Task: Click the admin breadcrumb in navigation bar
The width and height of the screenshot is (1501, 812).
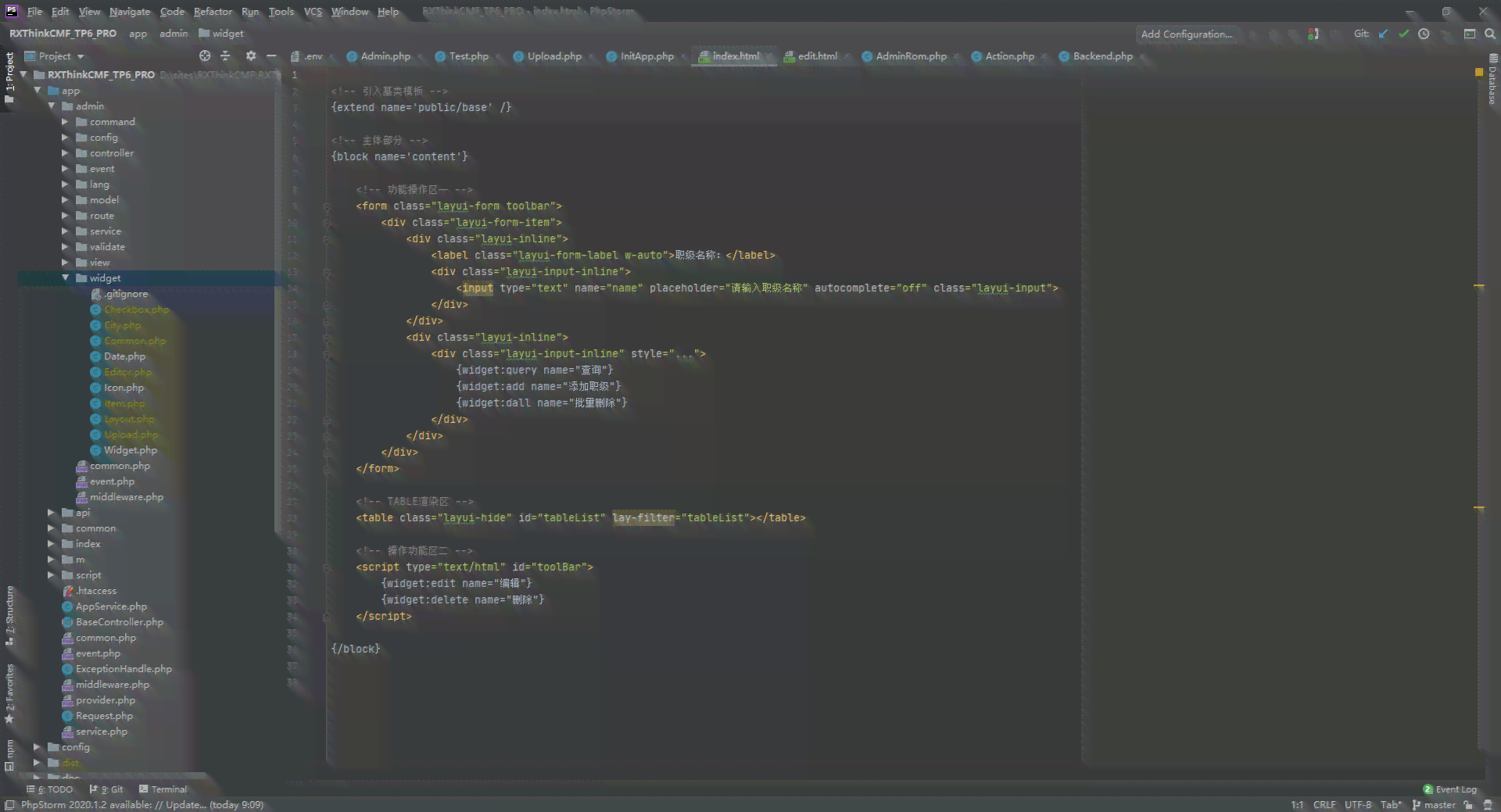Action: pos(174,34)
